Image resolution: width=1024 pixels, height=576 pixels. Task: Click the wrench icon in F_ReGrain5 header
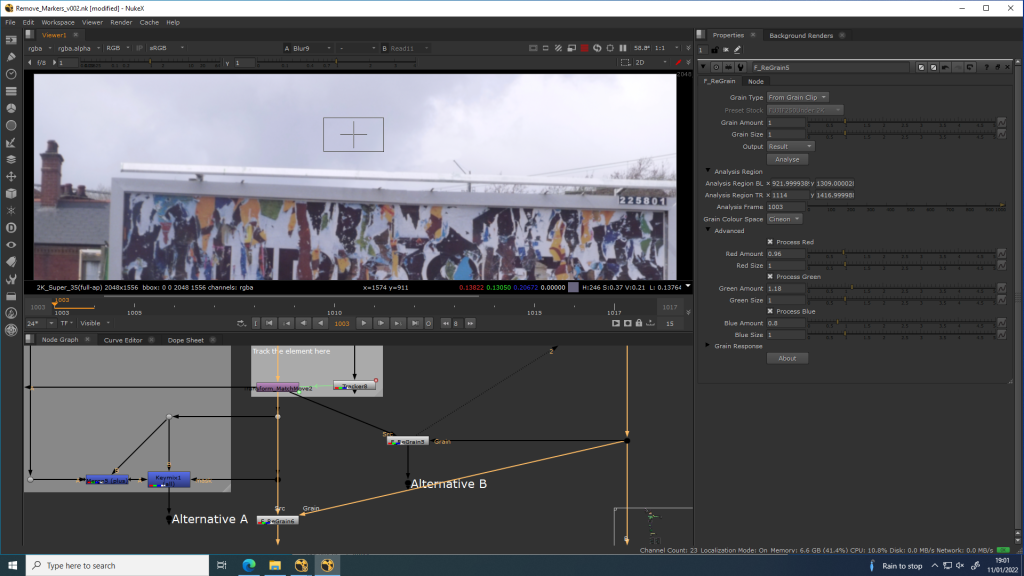pyautogui.click(x=741, y=67)
